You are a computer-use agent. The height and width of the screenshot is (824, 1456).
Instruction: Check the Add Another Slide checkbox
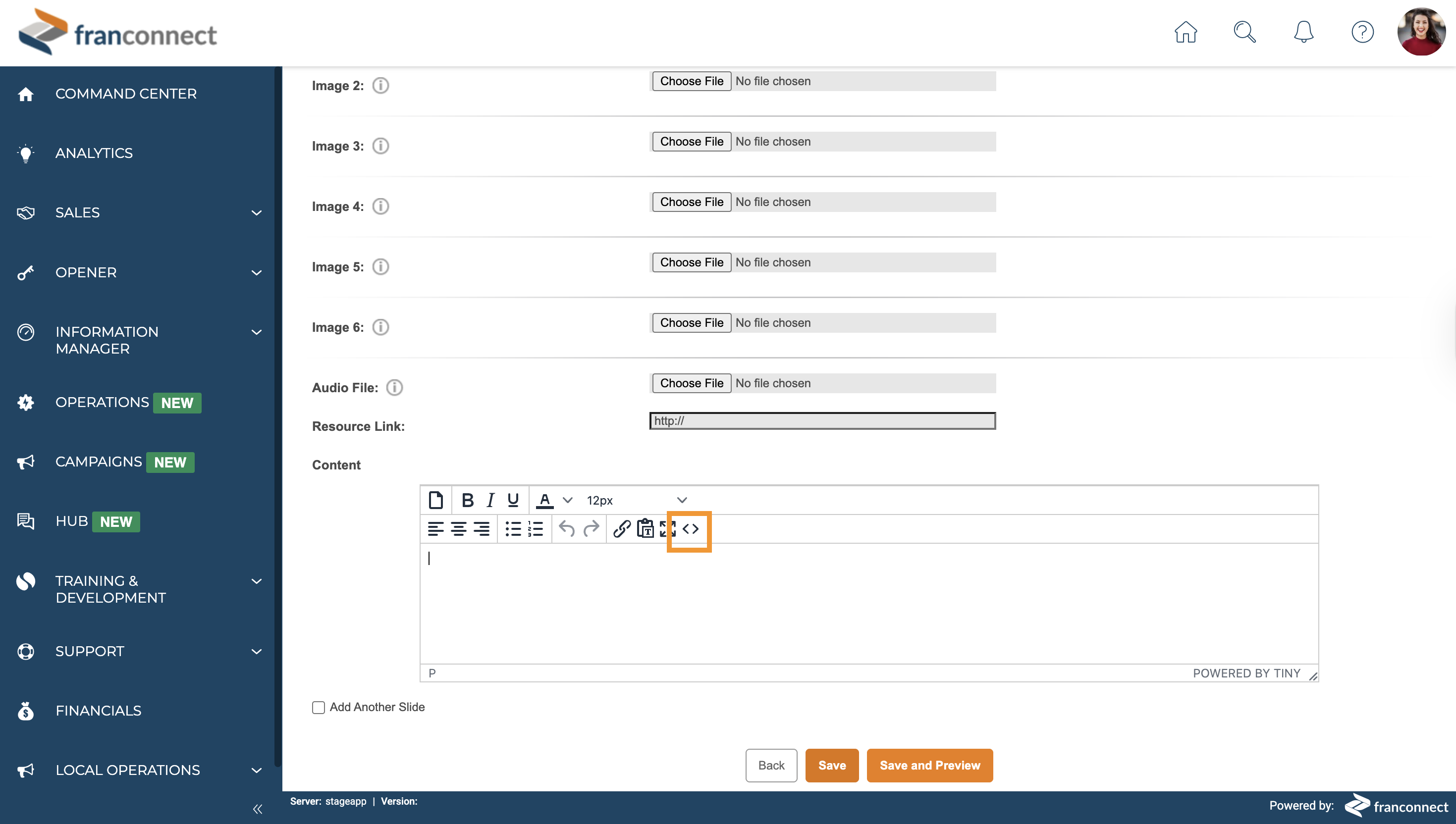pyautogui.click(x=318, y=708)
